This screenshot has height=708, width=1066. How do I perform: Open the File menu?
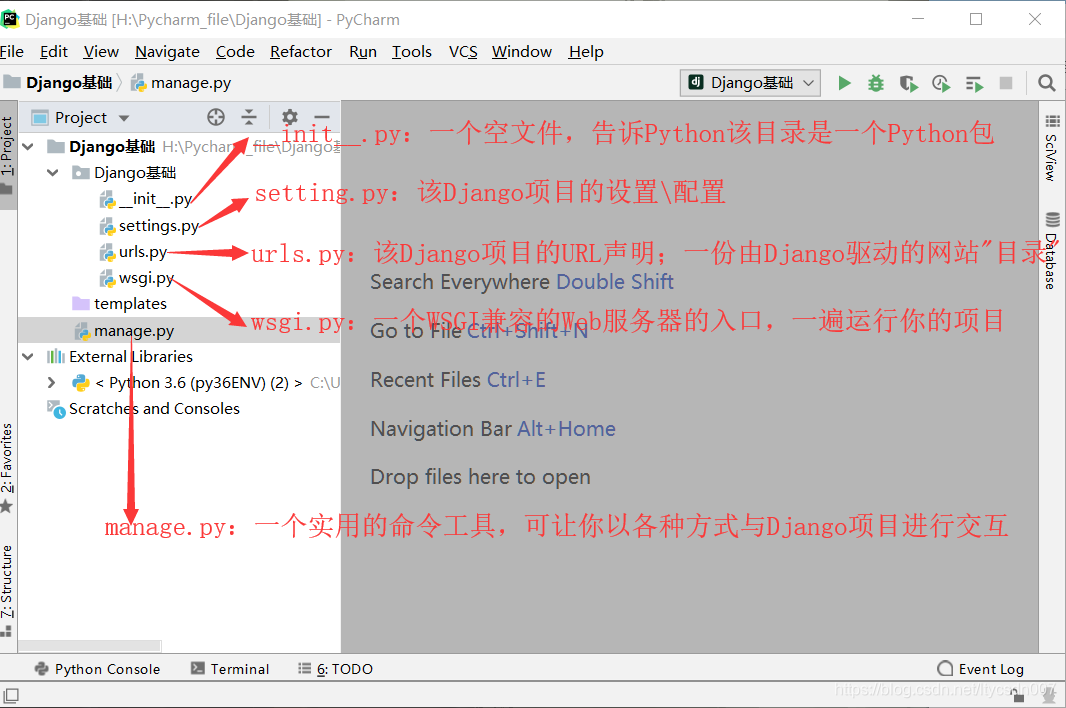(12, 52)
